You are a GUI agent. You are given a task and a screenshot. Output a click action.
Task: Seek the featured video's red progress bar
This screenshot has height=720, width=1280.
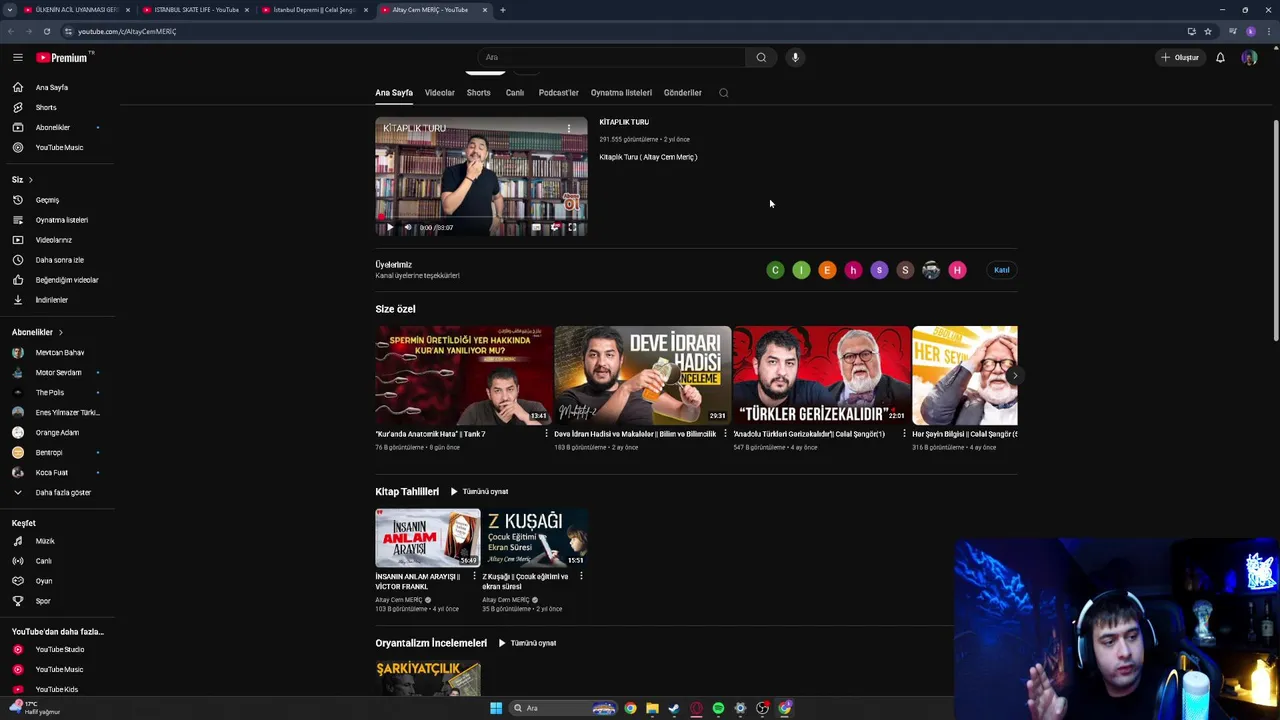point(481,216)
